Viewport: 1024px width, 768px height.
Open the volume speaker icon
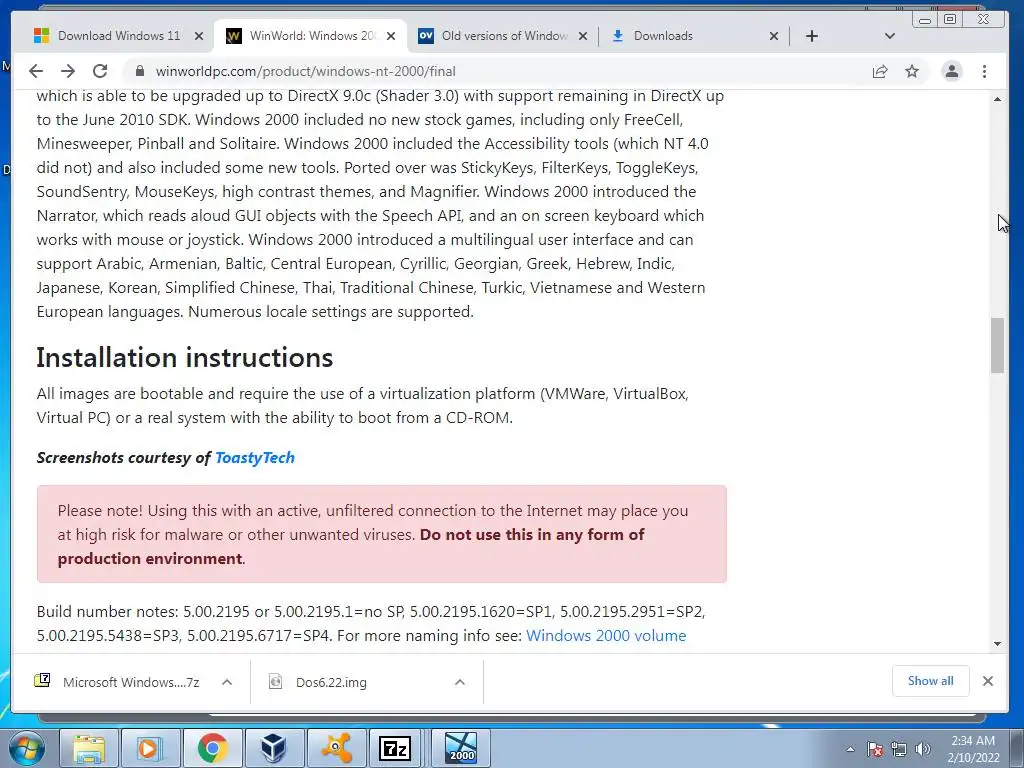[x=923, y=749]
